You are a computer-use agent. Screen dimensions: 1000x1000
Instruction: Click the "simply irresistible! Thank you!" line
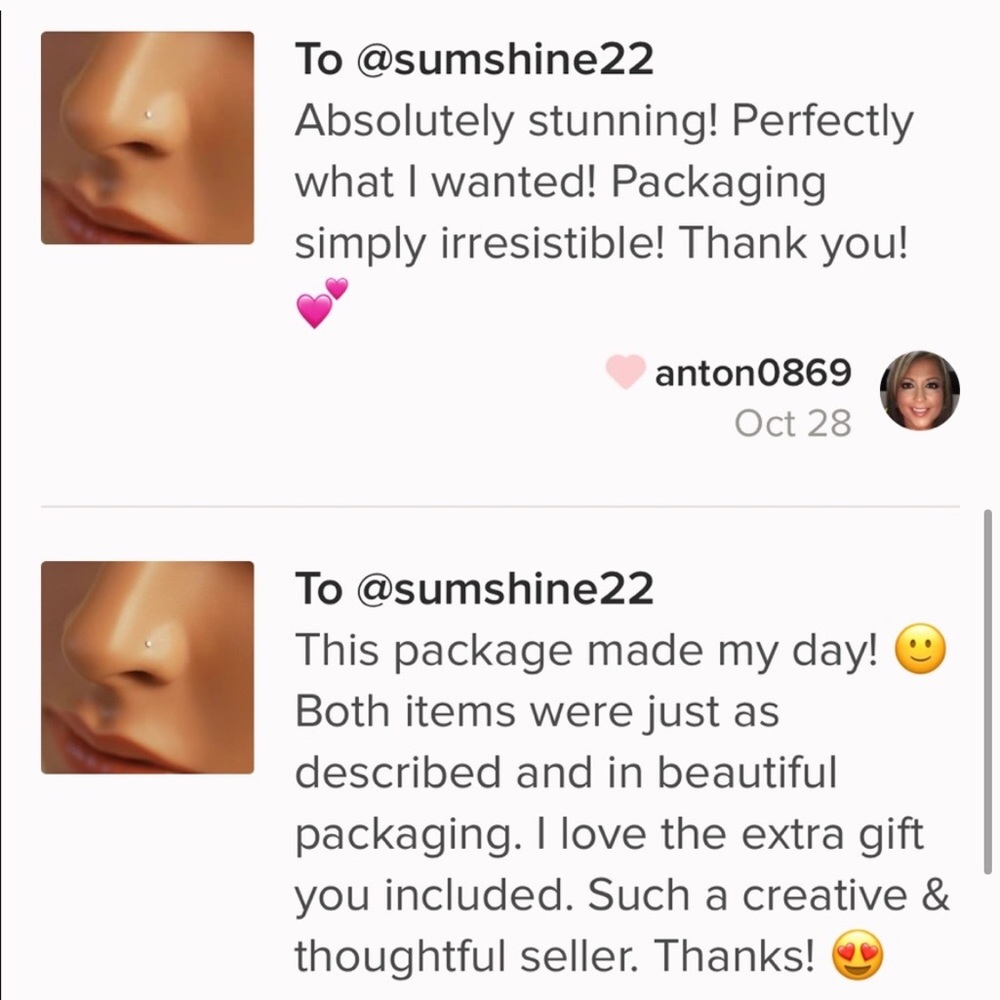click(601, 243)
